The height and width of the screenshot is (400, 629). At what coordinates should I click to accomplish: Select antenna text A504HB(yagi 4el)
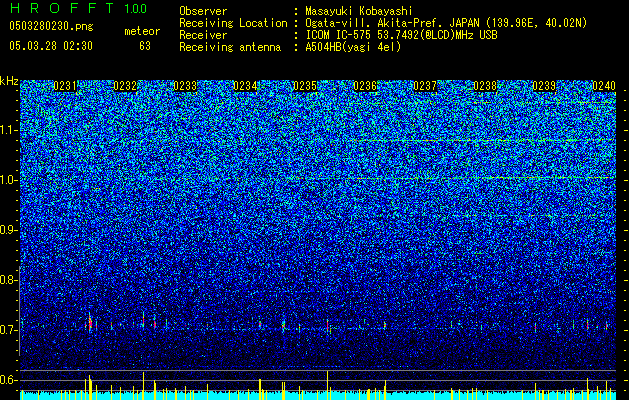[x=353, y=47]
